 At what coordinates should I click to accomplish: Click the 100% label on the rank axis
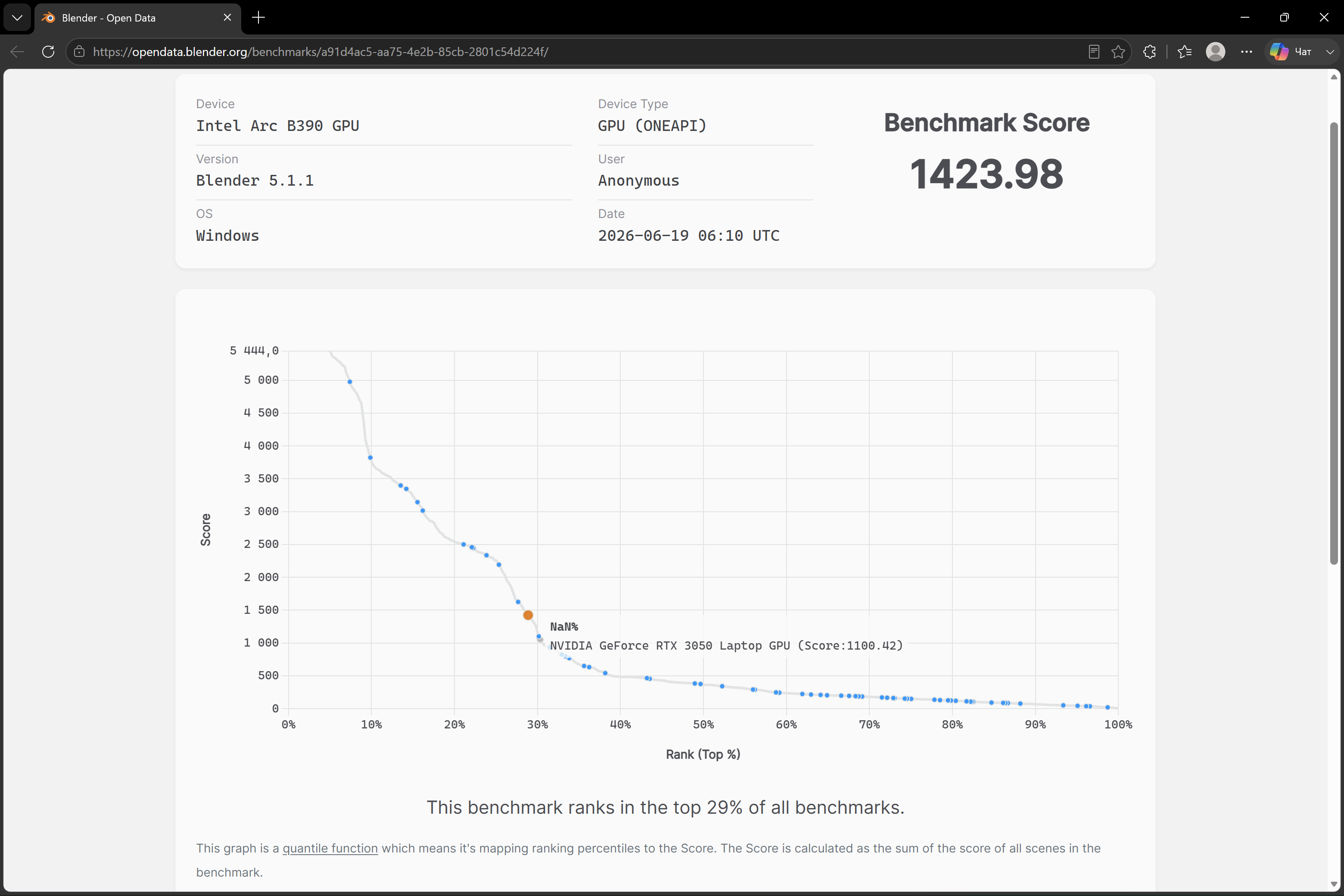tap(1118, 725)
